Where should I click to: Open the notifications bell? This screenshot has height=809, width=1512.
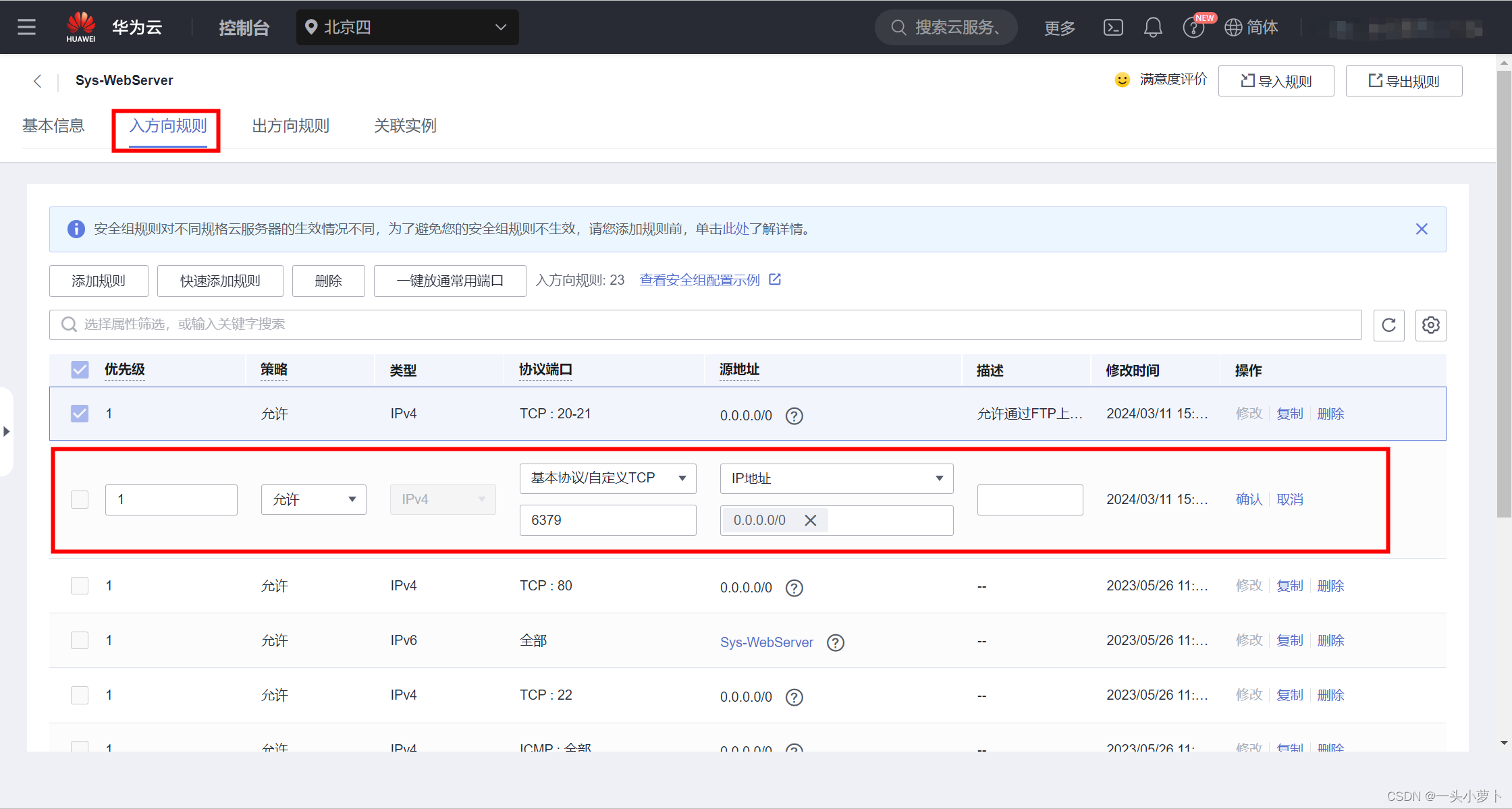1153,27
